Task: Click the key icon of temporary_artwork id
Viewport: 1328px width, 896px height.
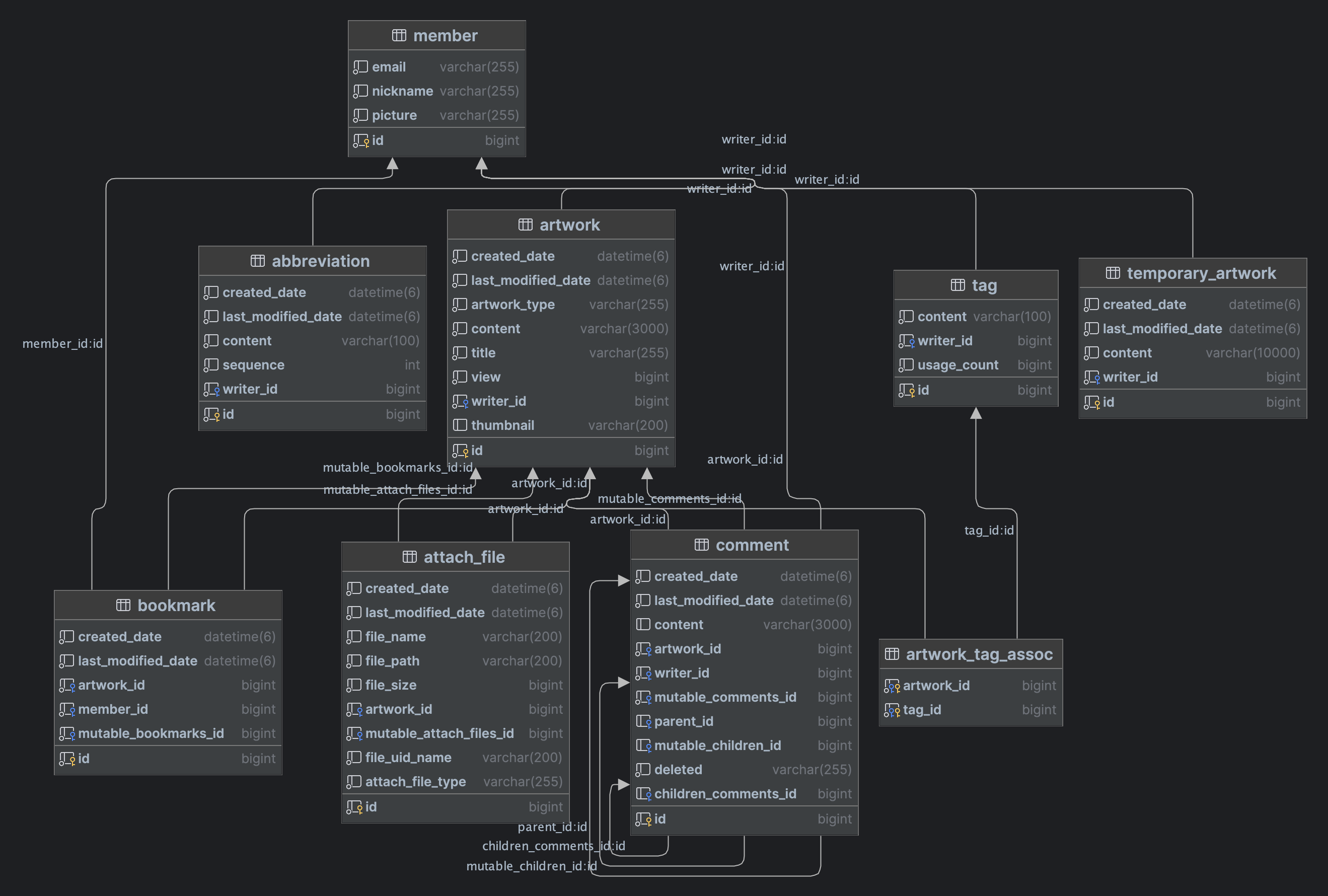Action: tap(1091, 402)
